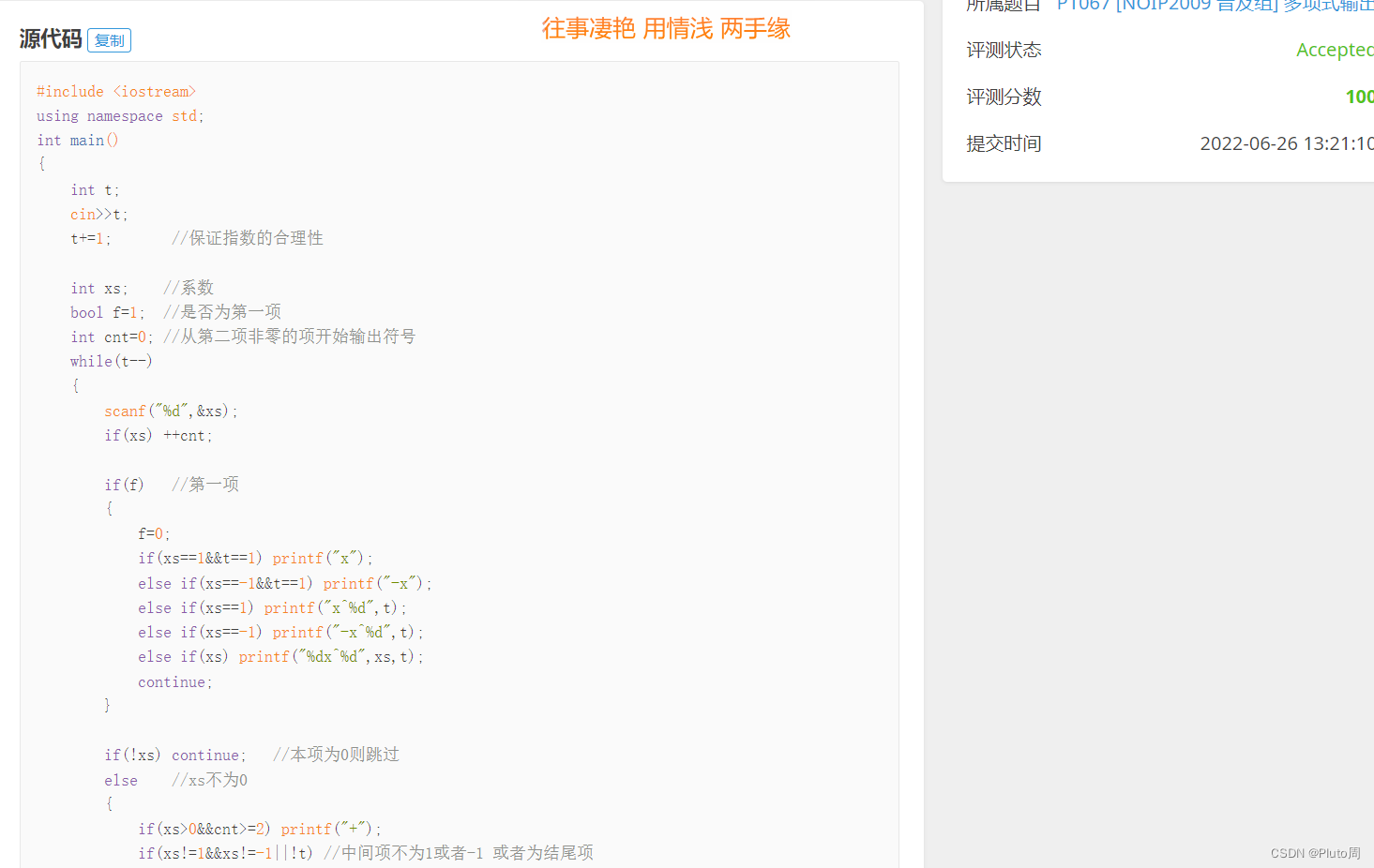1374x868 pixels.
Task: Click the comment xs不为0
Action: coord(210,780)
